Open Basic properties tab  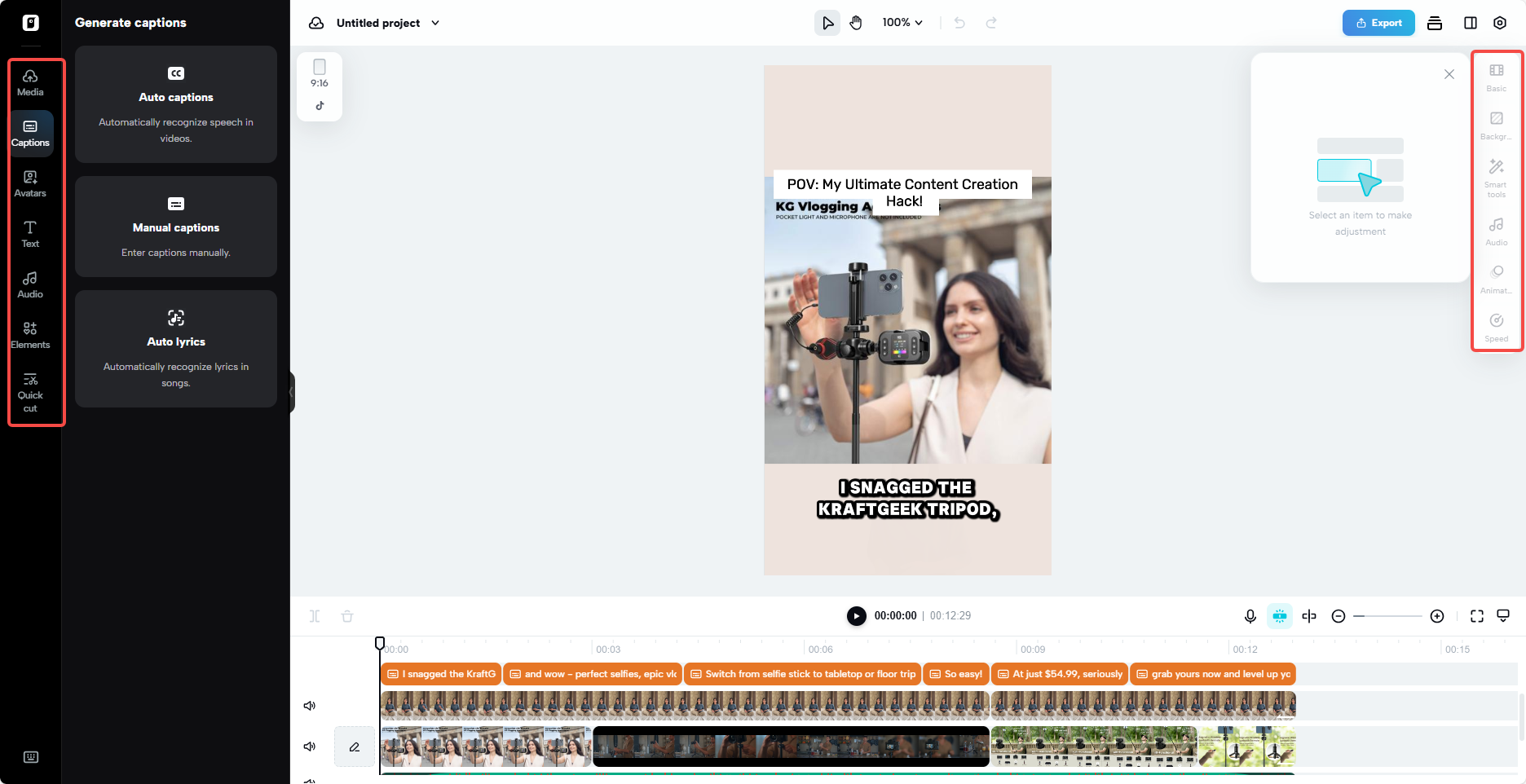[1497, 77]
